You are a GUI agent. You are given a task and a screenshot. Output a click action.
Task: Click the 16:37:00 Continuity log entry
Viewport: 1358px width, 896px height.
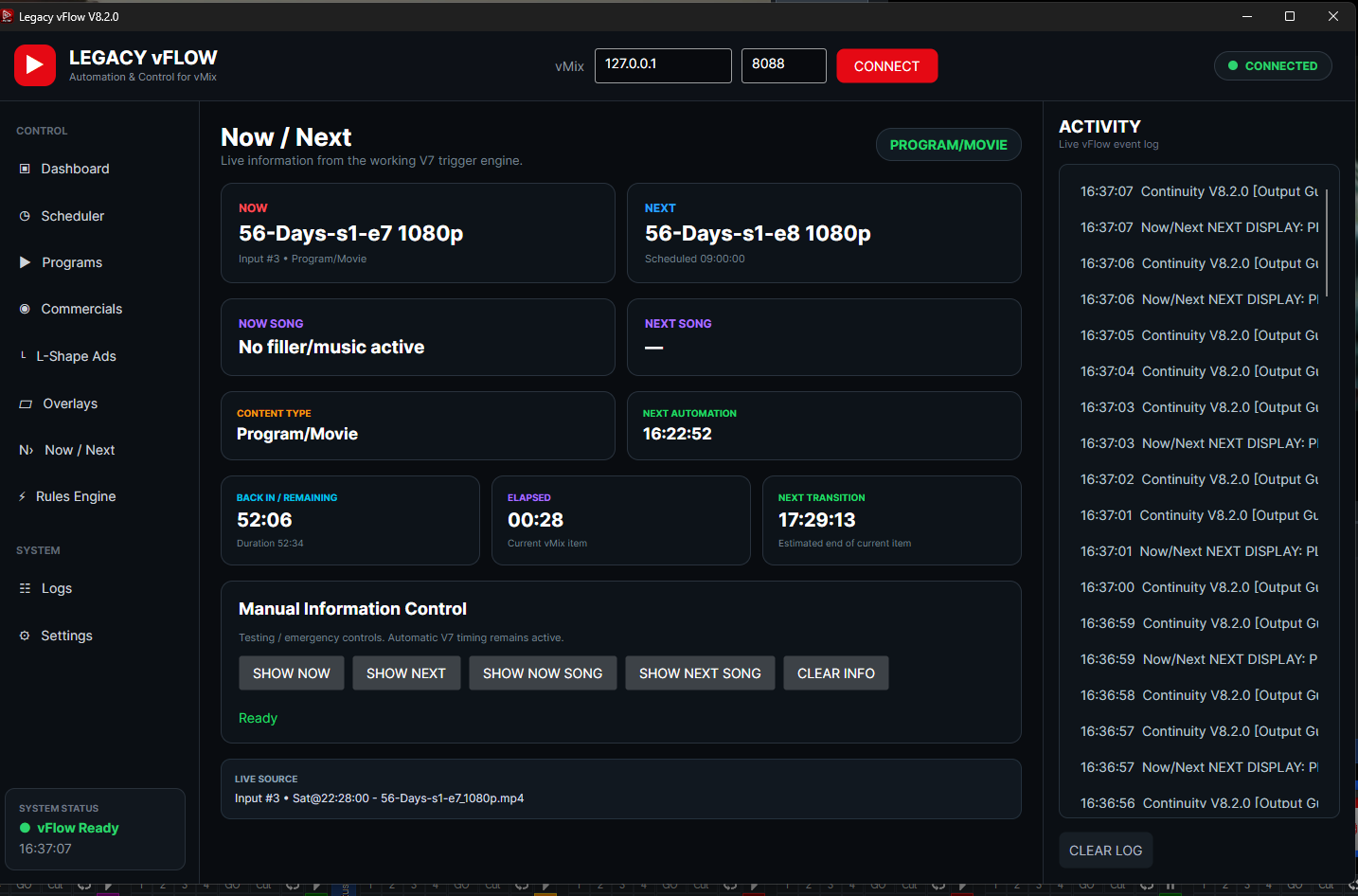(1199, 587)
